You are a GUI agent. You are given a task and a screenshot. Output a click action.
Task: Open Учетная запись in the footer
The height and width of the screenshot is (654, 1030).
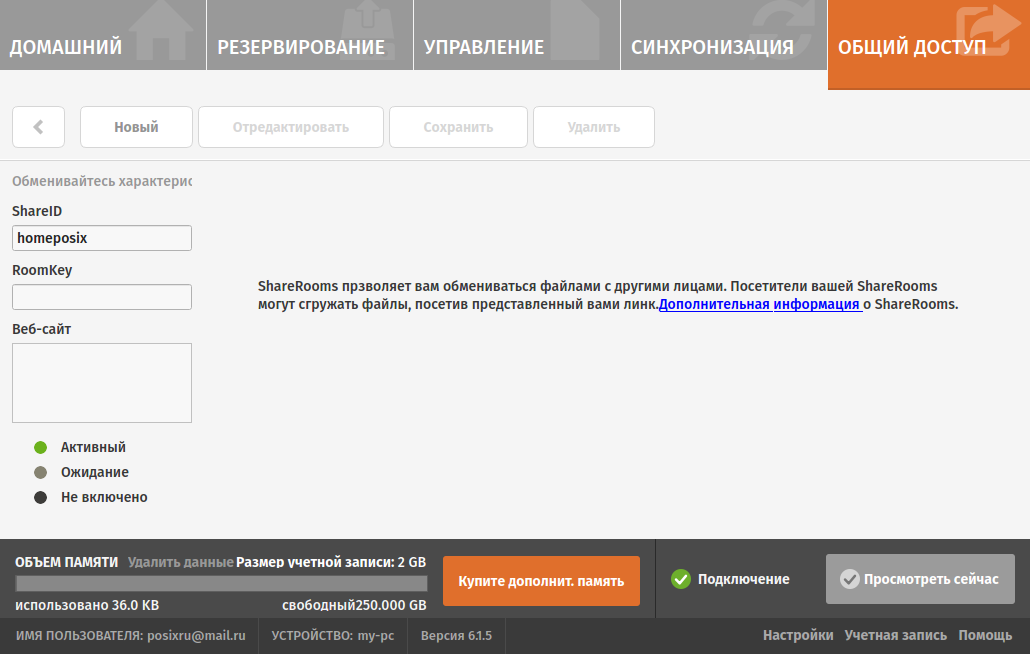tap(896, 635)
